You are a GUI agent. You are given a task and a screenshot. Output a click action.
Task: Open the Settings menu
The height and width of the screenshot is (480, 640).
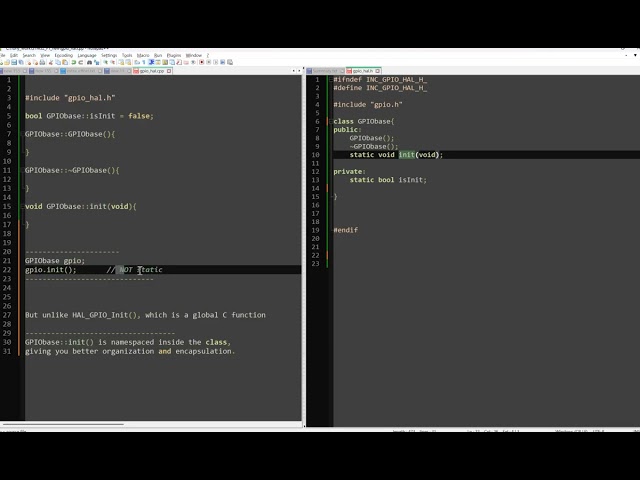click(109, 55)
